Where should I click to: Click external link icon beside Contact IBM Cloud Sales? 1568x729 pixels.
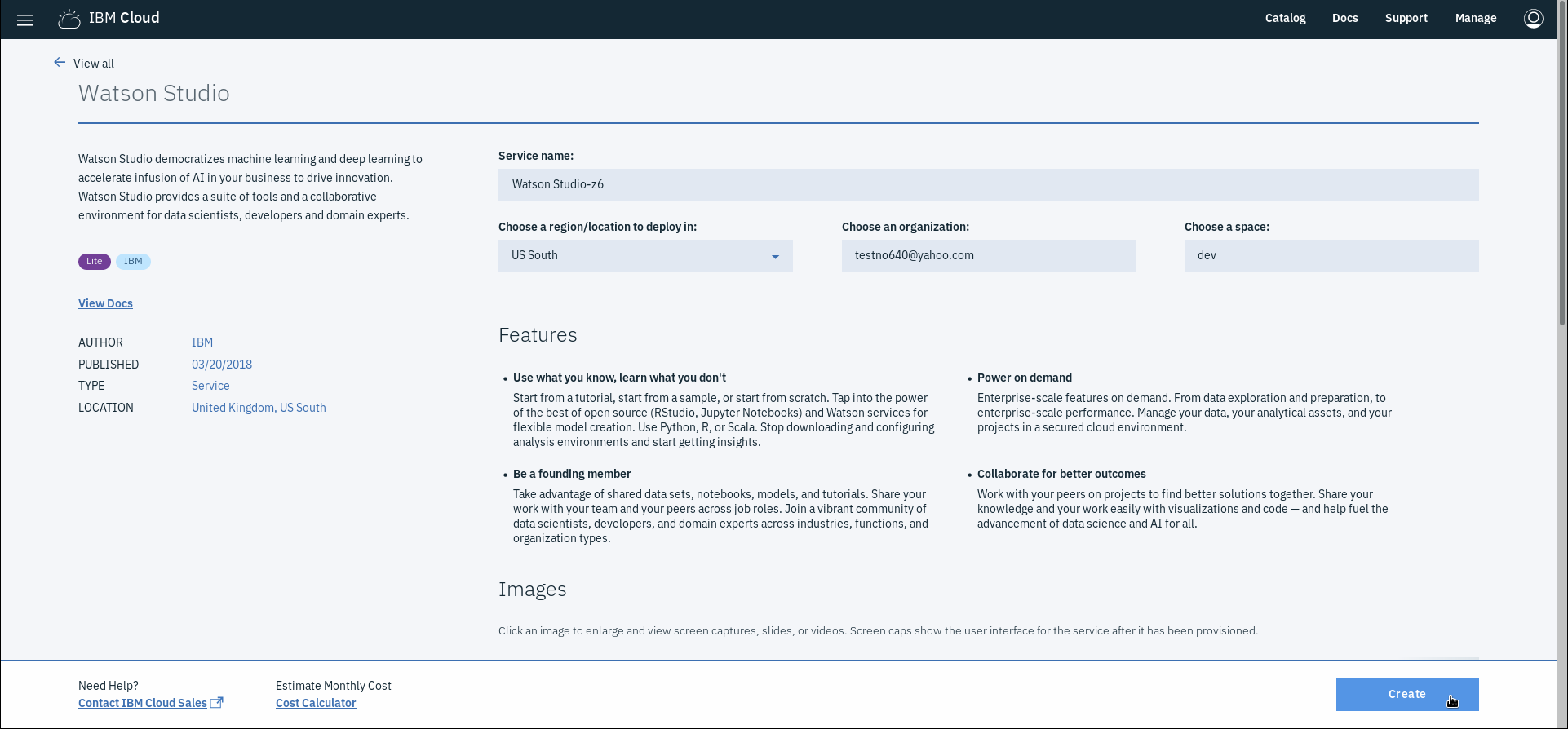pyautogui.click(x=217, y=702)
